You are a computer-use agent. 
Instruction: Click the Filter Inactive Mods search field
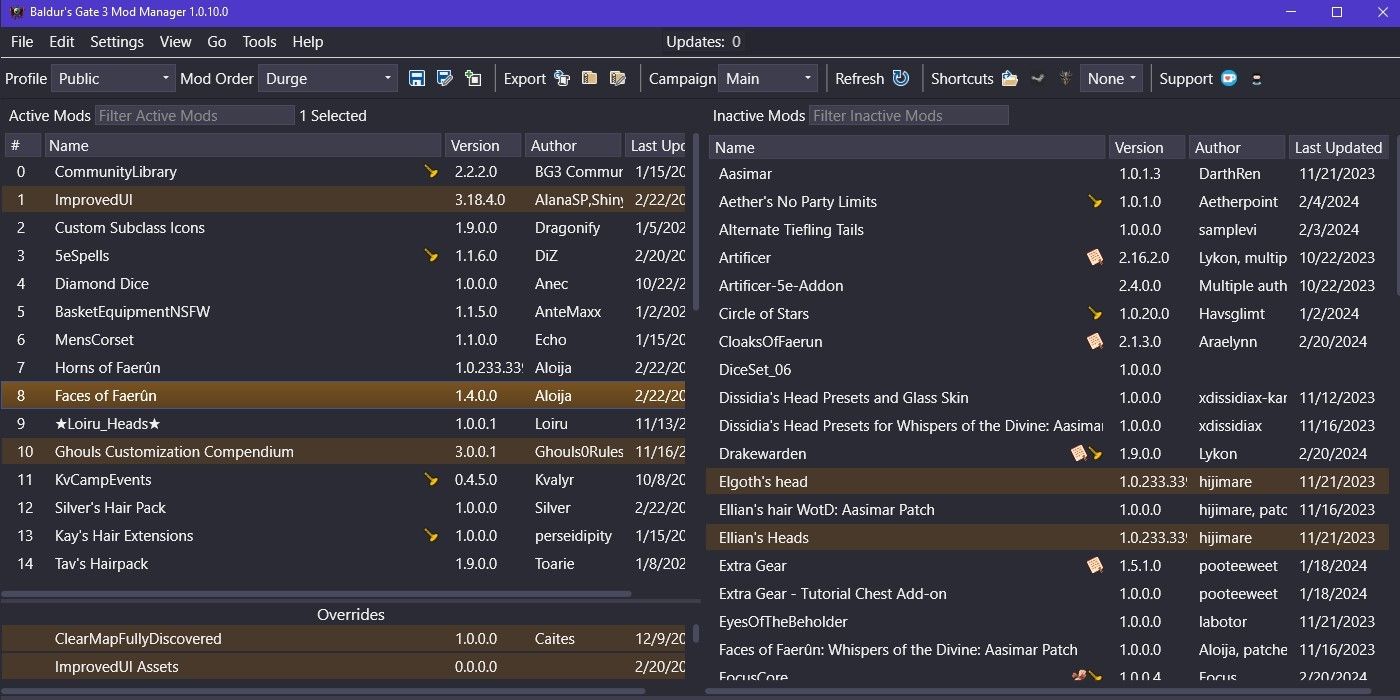tap(908, 116)
